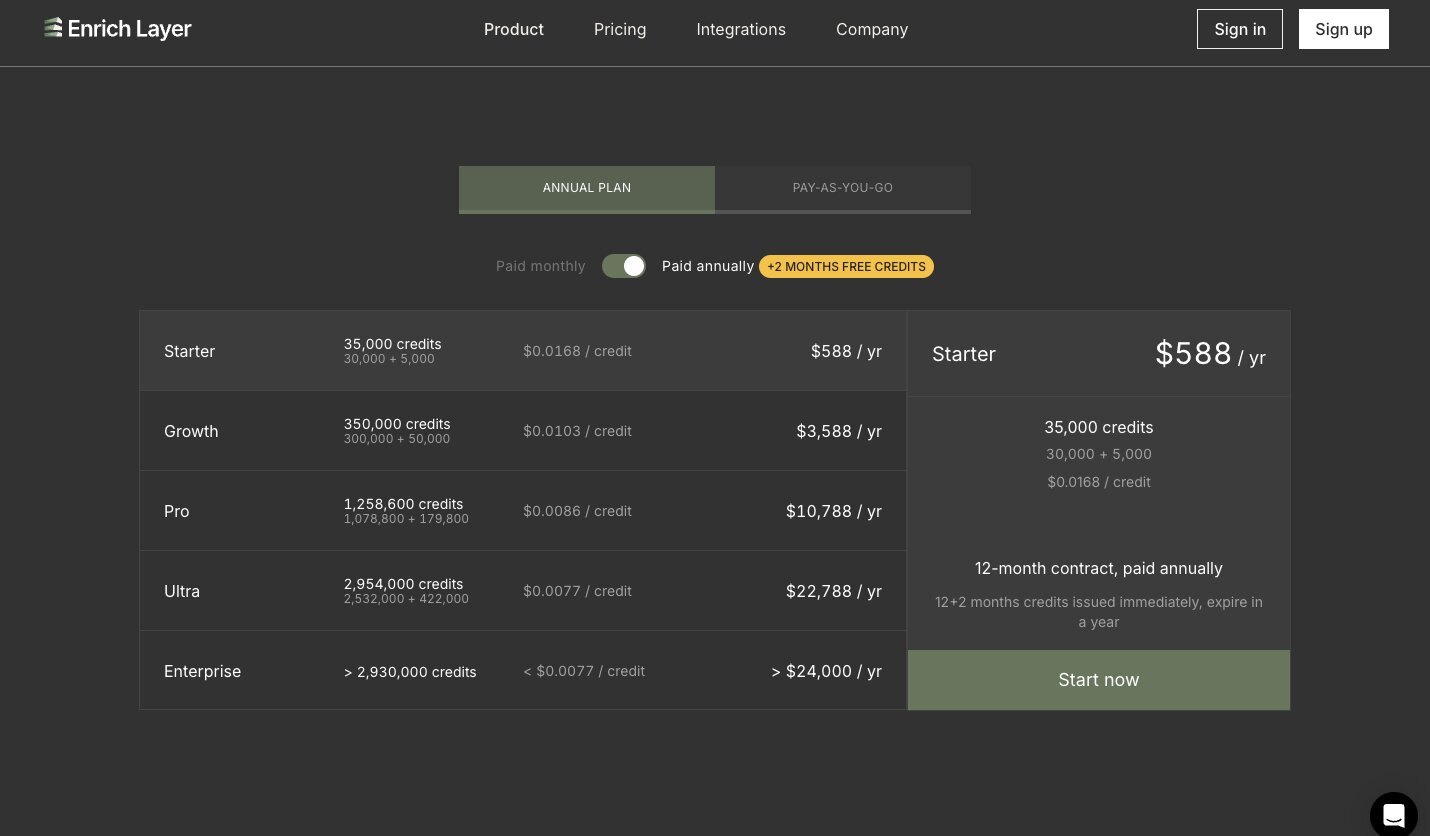
Task: Click the 1,258,600 credits cell
Action: tap(406, 511)
